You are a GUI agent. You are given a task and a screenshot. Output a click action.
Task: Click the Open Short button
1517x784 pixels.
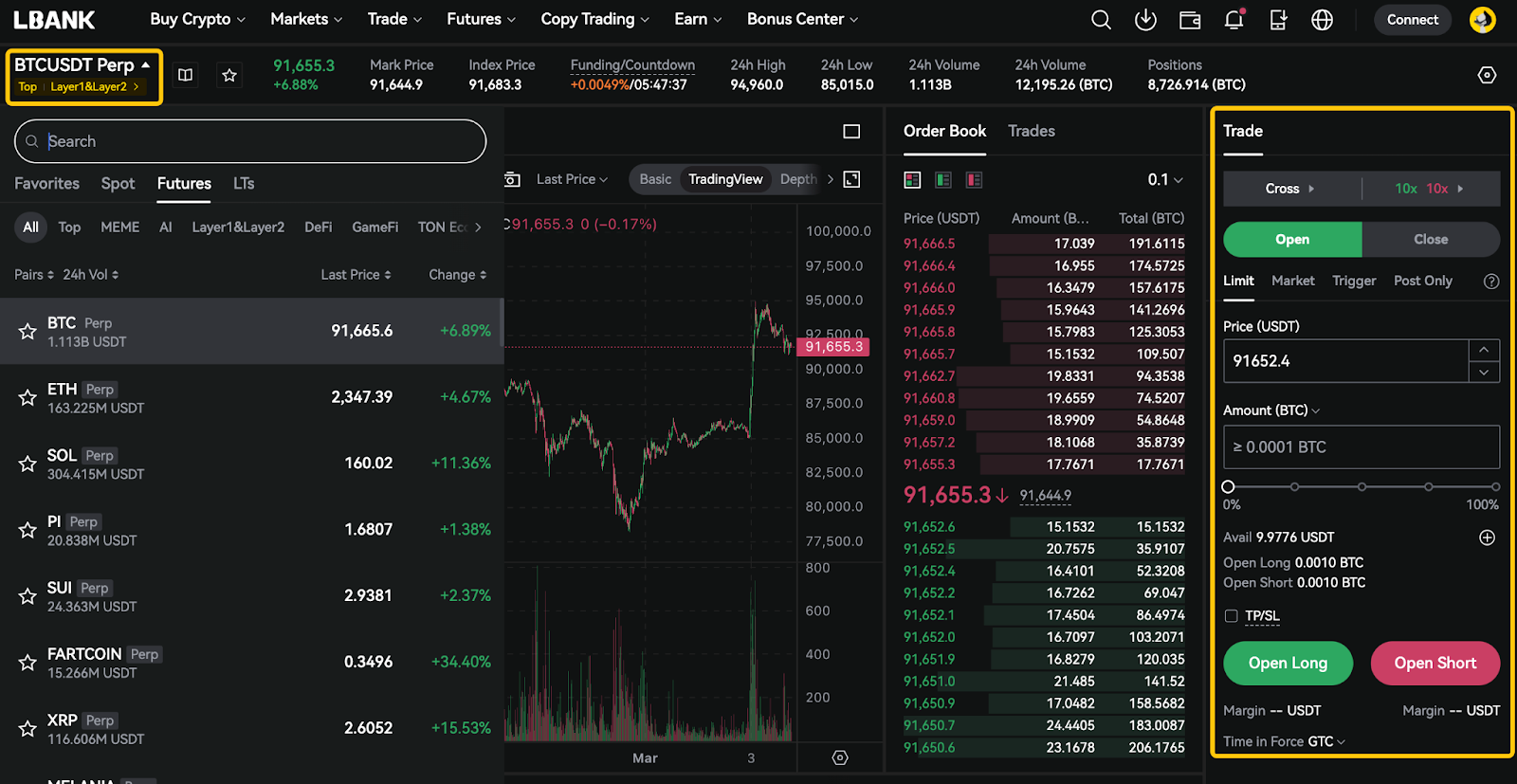[x=1435, y=664]
